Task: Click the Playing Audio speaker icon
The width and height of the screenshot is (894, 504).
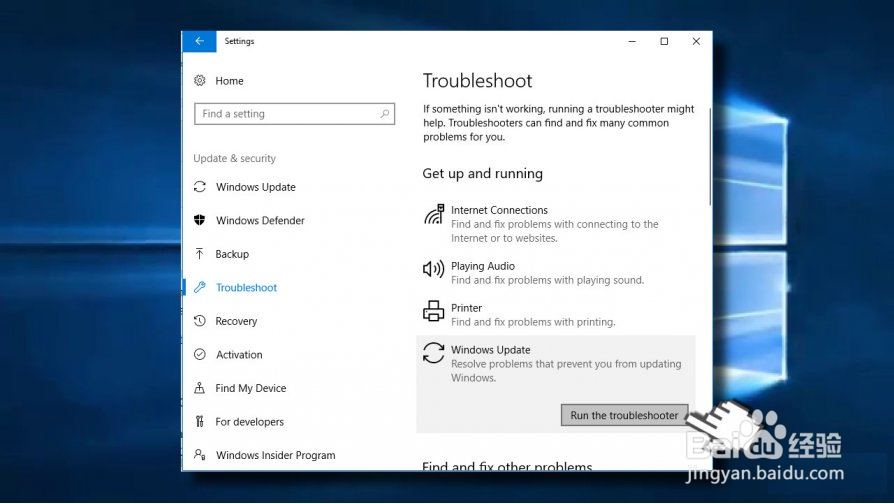Action: [433, 269]
